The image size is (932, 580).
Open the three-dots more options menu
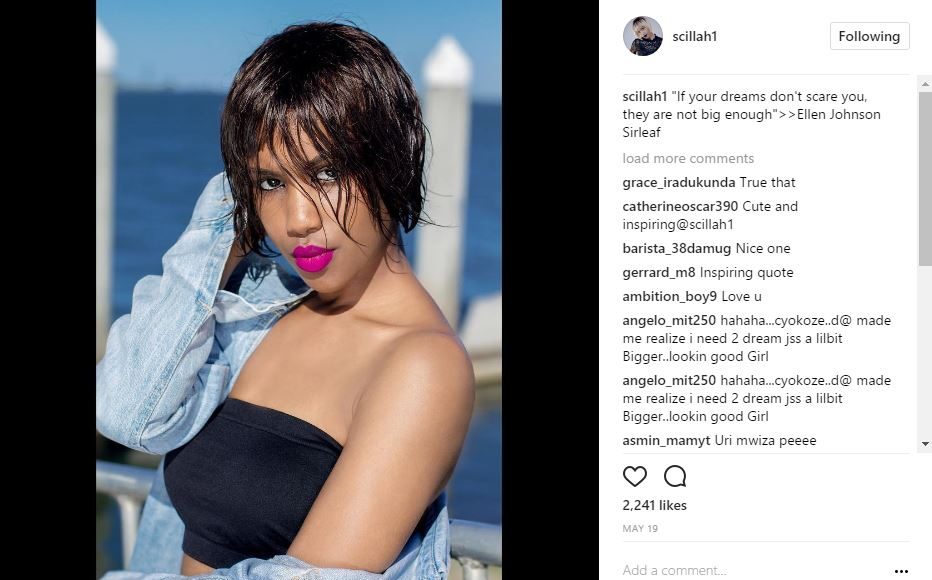click(901, 571)
